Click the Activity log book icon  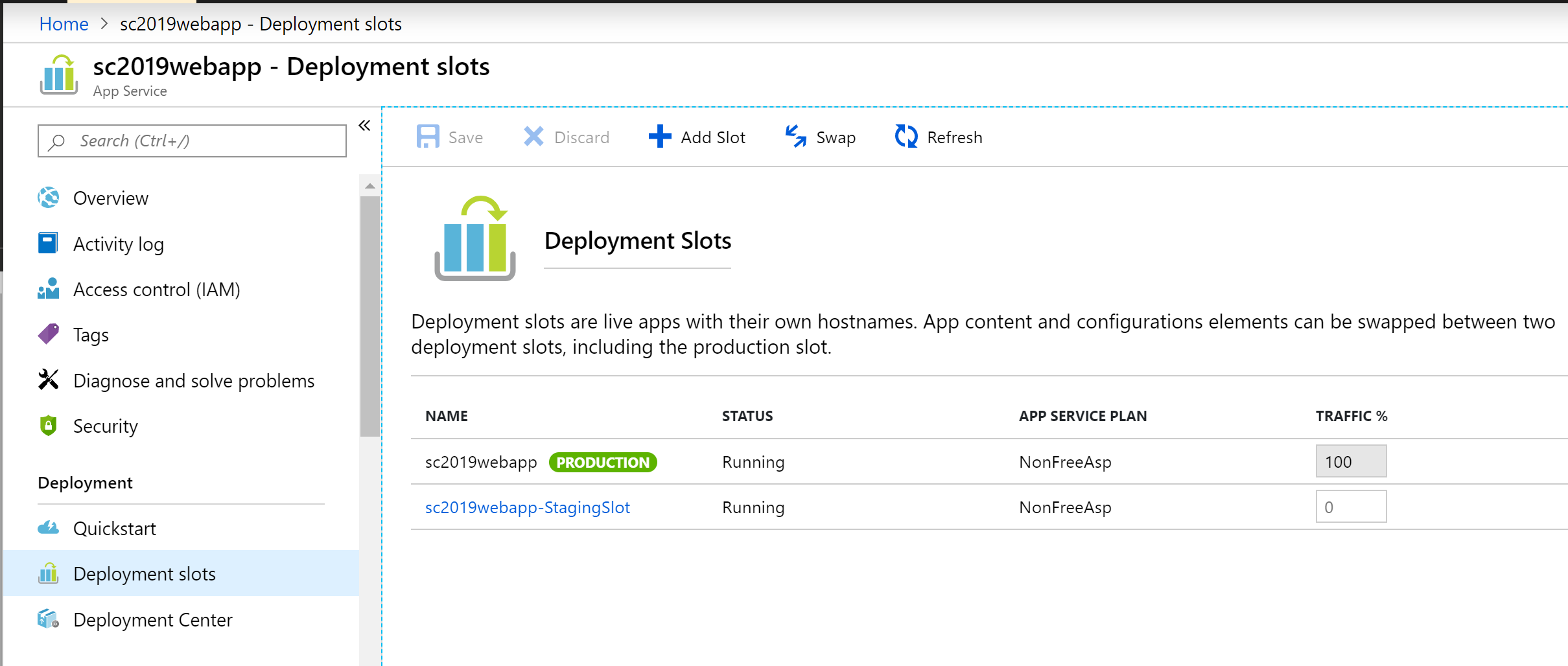(48, 243)
